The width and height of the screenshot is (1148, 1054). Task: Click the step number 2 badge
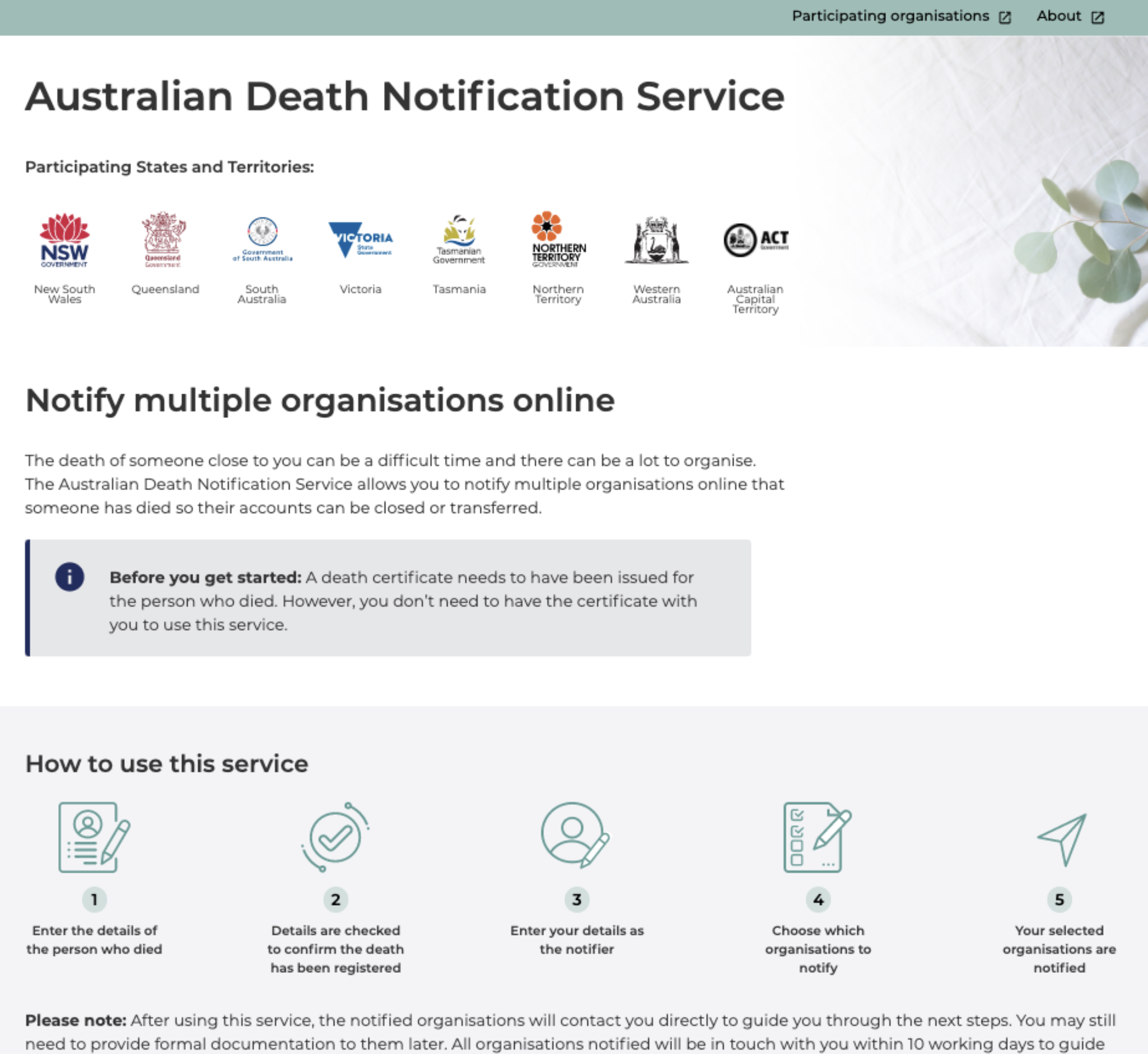pyautogui.click(x=335, y=899)
